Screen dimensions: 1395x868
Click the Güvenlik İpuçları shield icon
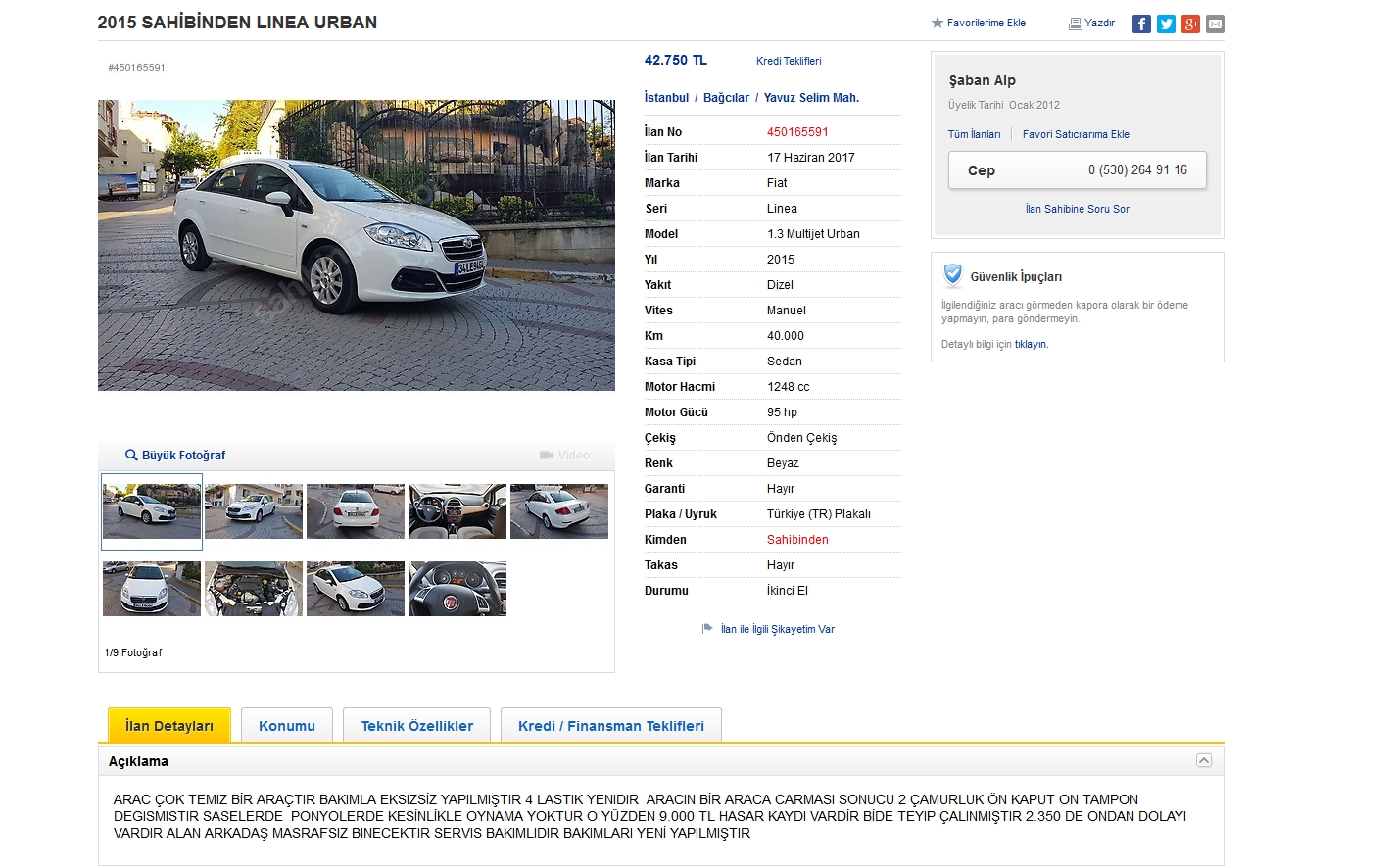[952, 275]
